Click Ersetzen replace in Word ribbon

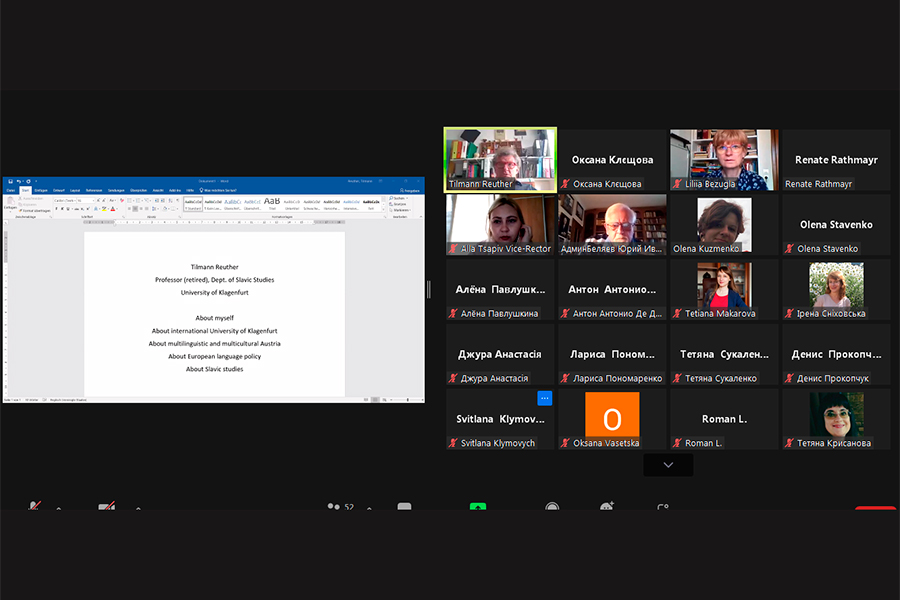(398, 204)
